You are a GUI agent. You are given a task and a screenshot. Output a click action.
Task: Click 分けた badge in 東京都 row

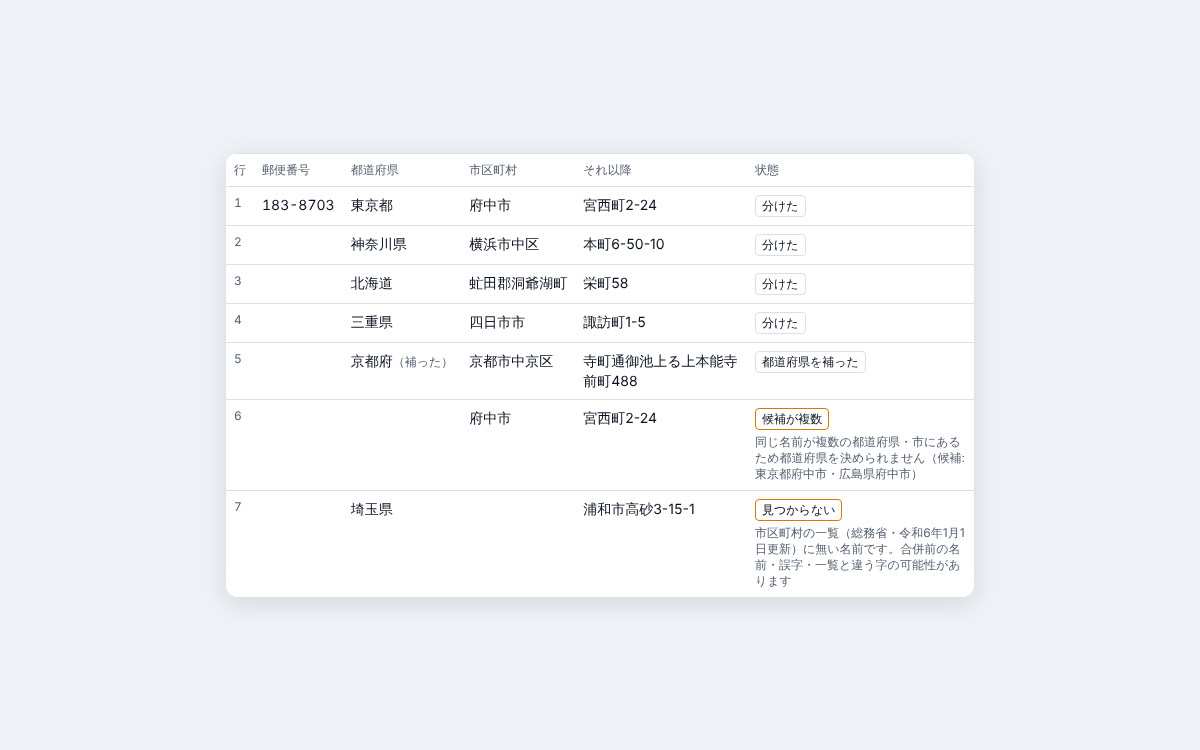click(x=780, y=206)
